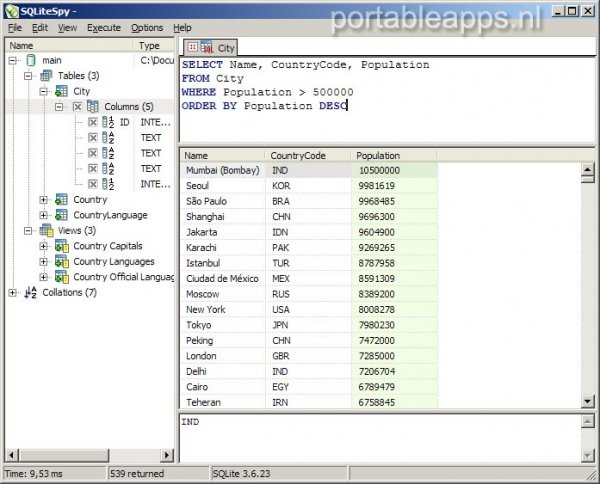
Task: Collapse the City table node
Action: tap(43, 91)
